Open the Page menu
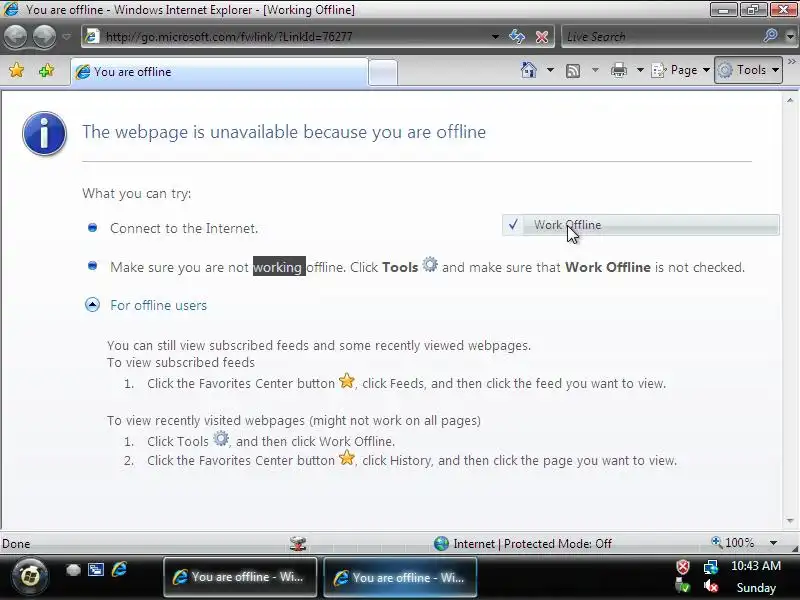 click(681, 70)
